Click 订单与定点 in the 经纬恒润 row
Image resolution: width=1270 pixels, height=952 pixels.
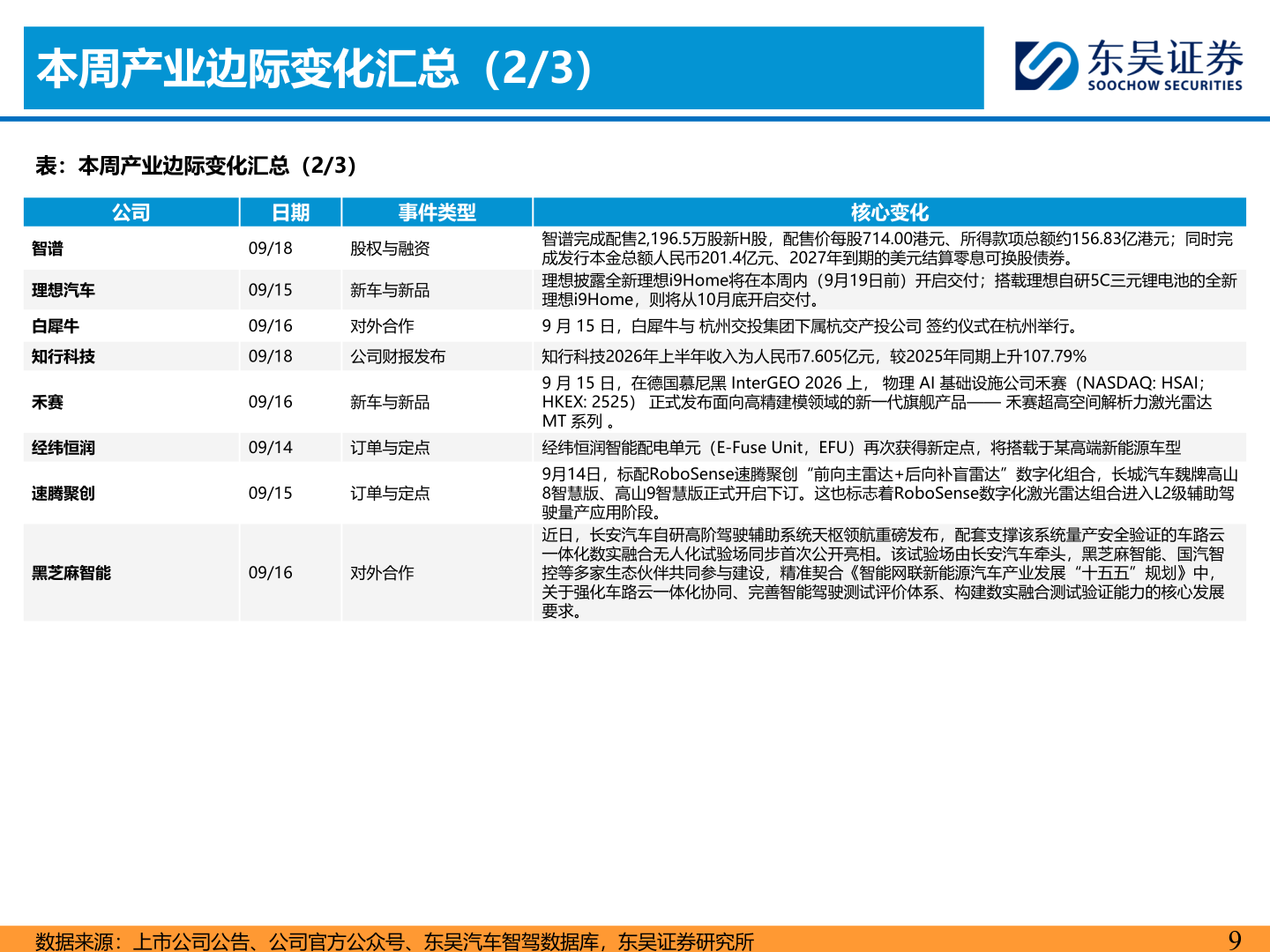pos(390,448)
